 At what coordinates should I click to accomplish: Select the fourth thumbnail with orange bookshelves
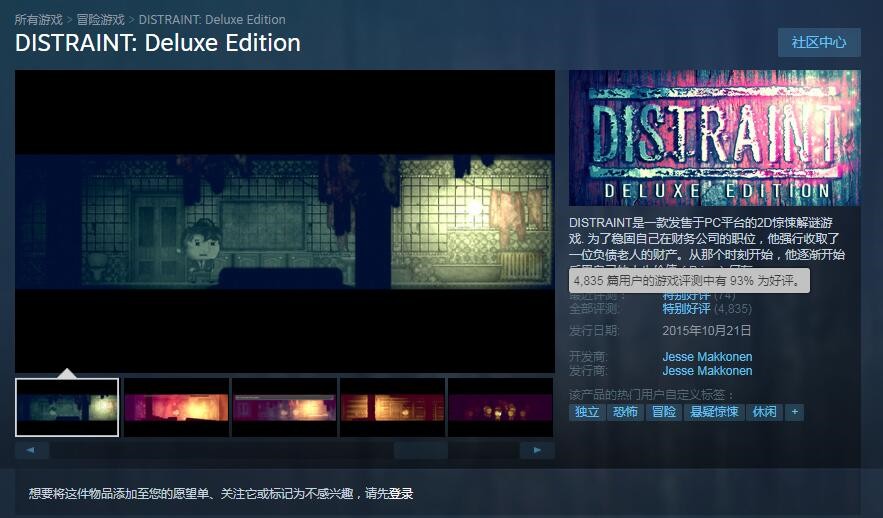coord(393,407)
